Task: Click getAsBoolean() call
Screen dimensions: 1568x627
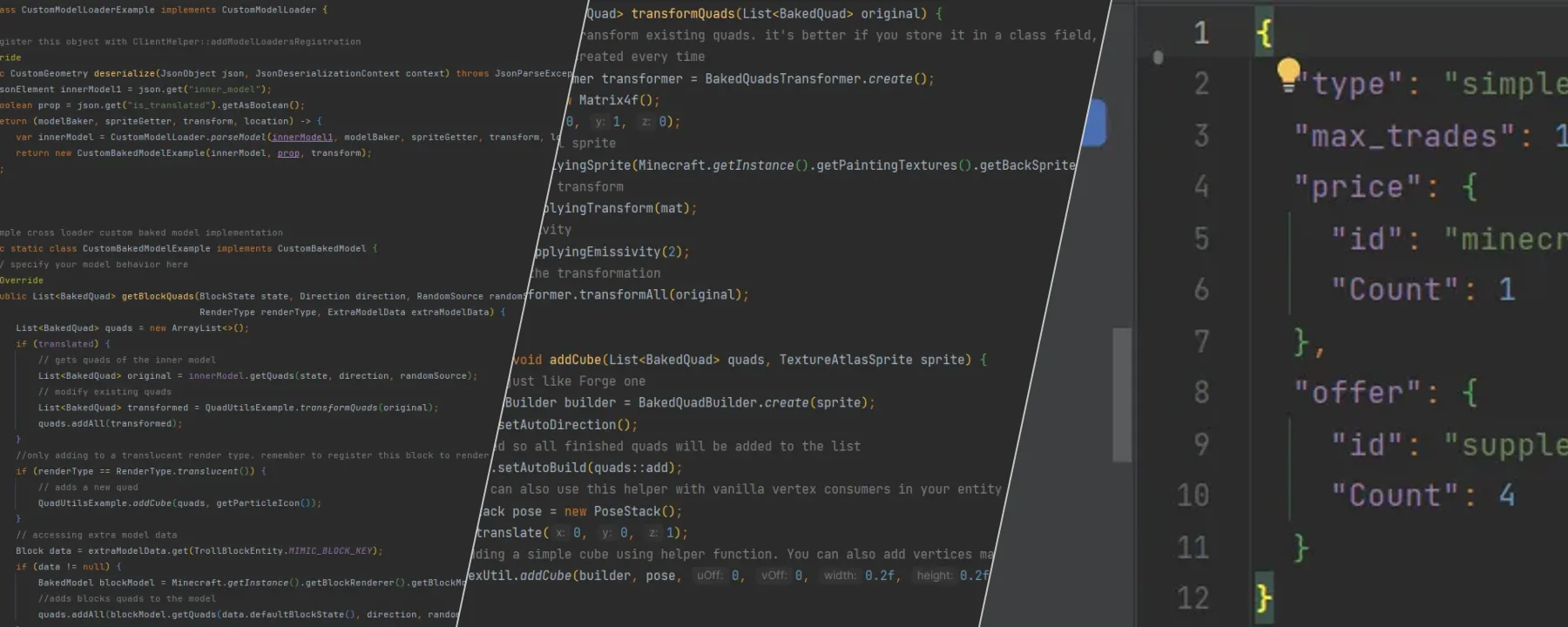Action: 260,105
